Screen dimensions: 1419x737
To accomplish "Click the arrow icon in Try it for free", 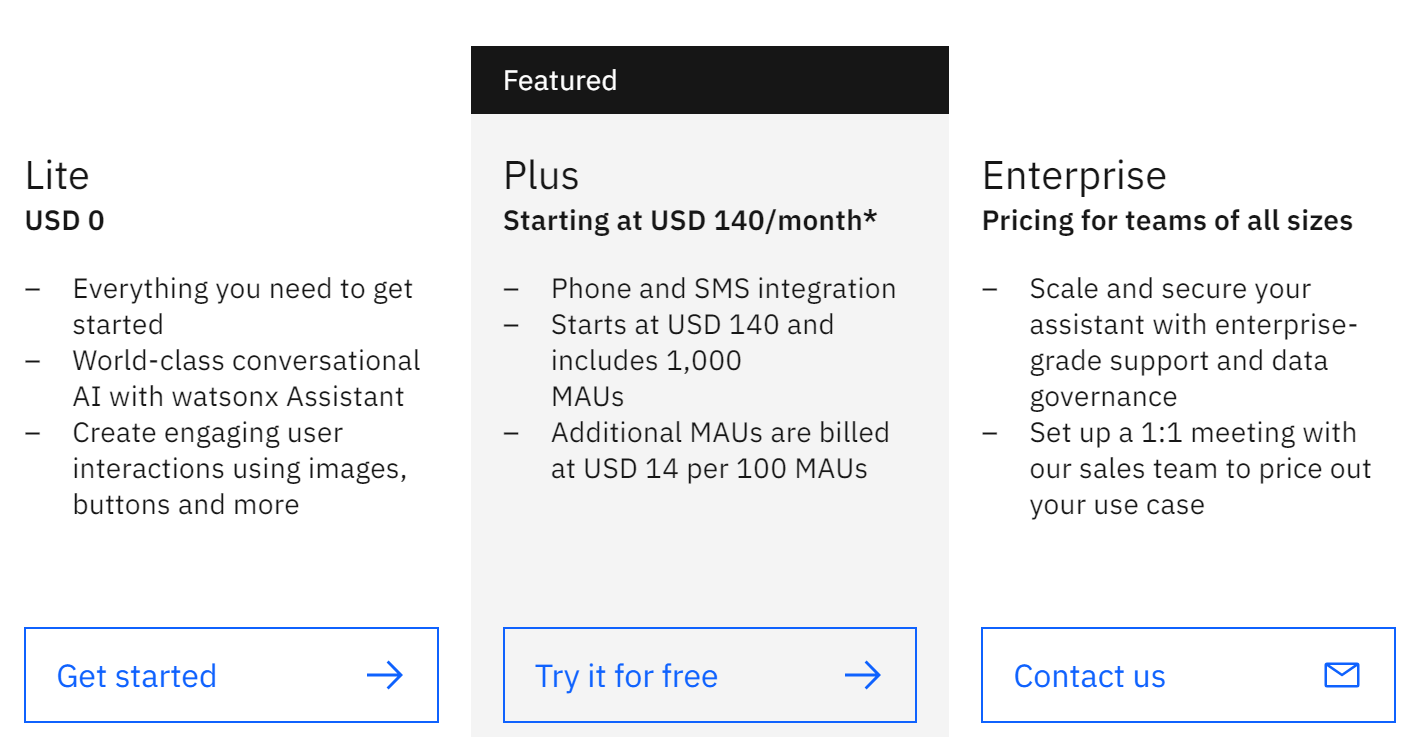I will [863, 676].
